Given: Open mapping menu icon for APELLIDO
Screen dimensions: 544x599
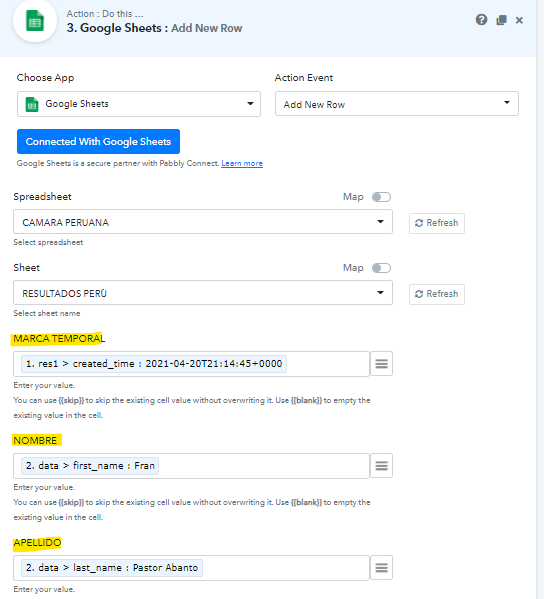Looking at the screenshot, I should tap(381, 568).
